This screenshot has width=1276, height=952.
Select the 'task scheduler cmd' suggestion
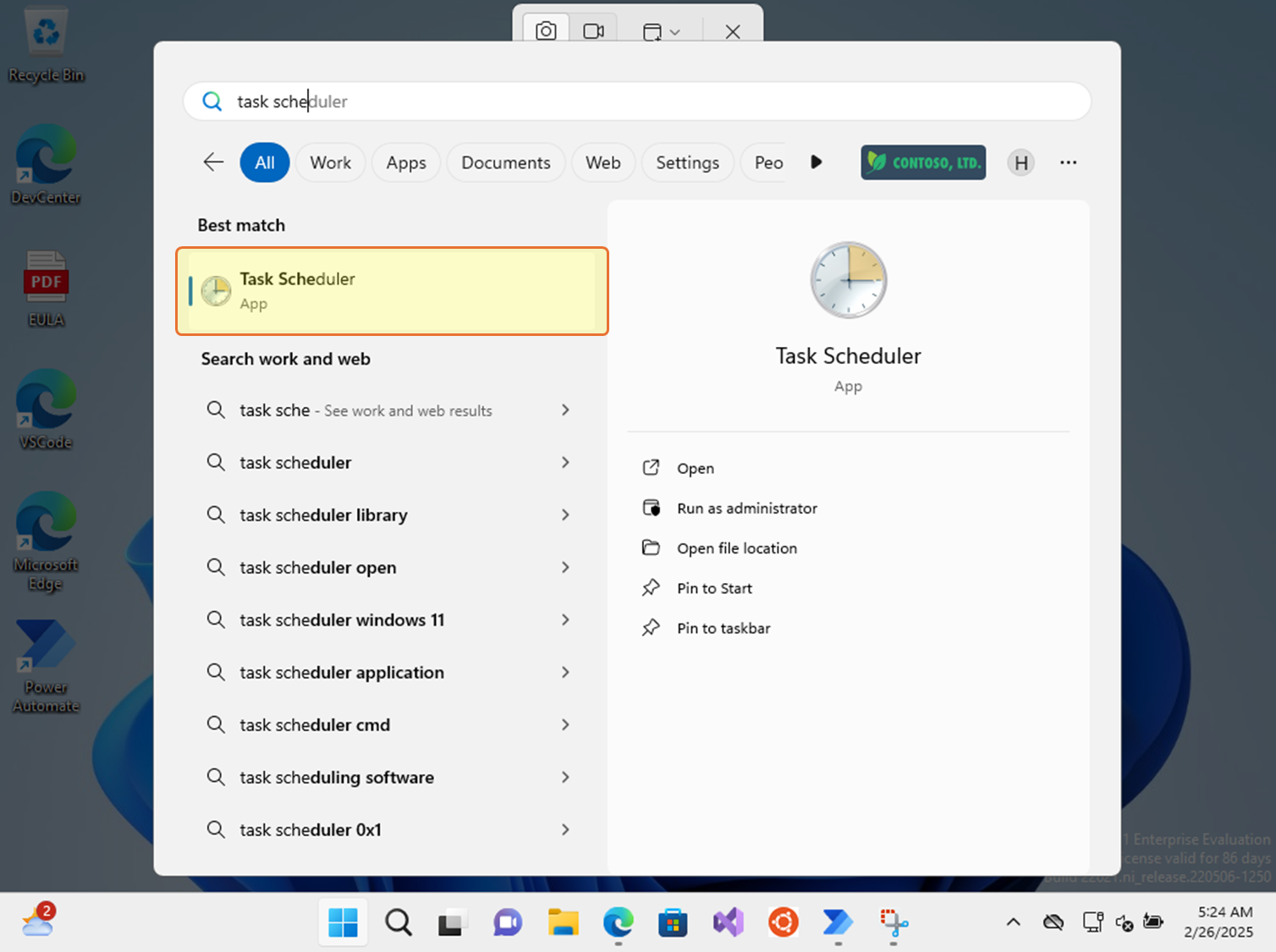315,725
